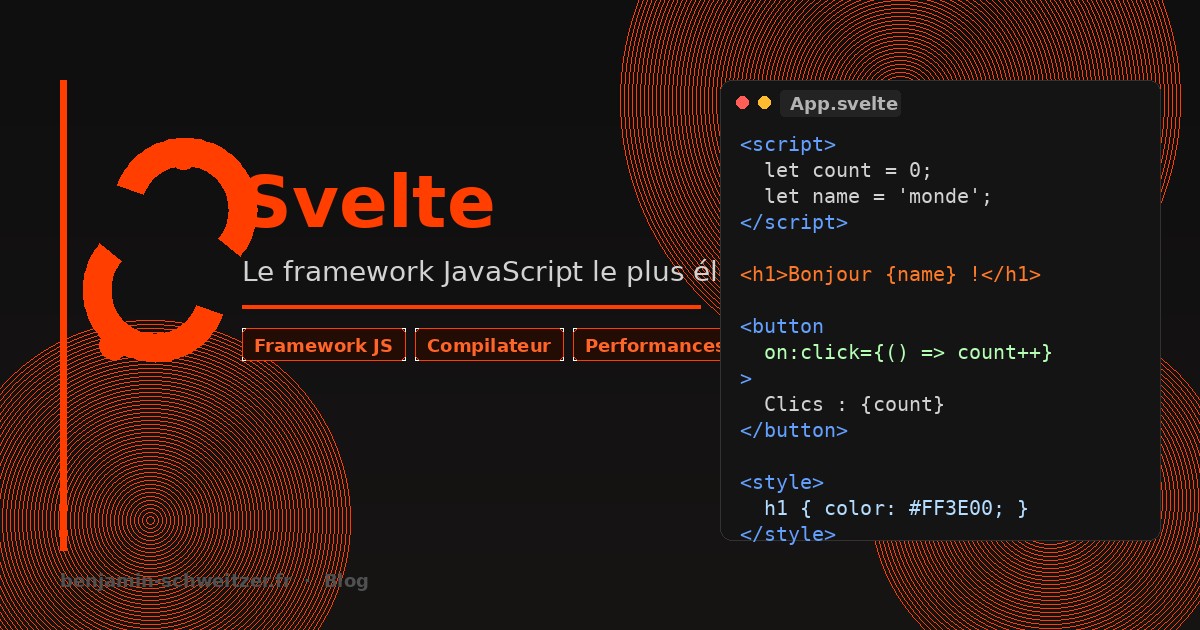Select the App.svelte file tab

pos(841,104)
